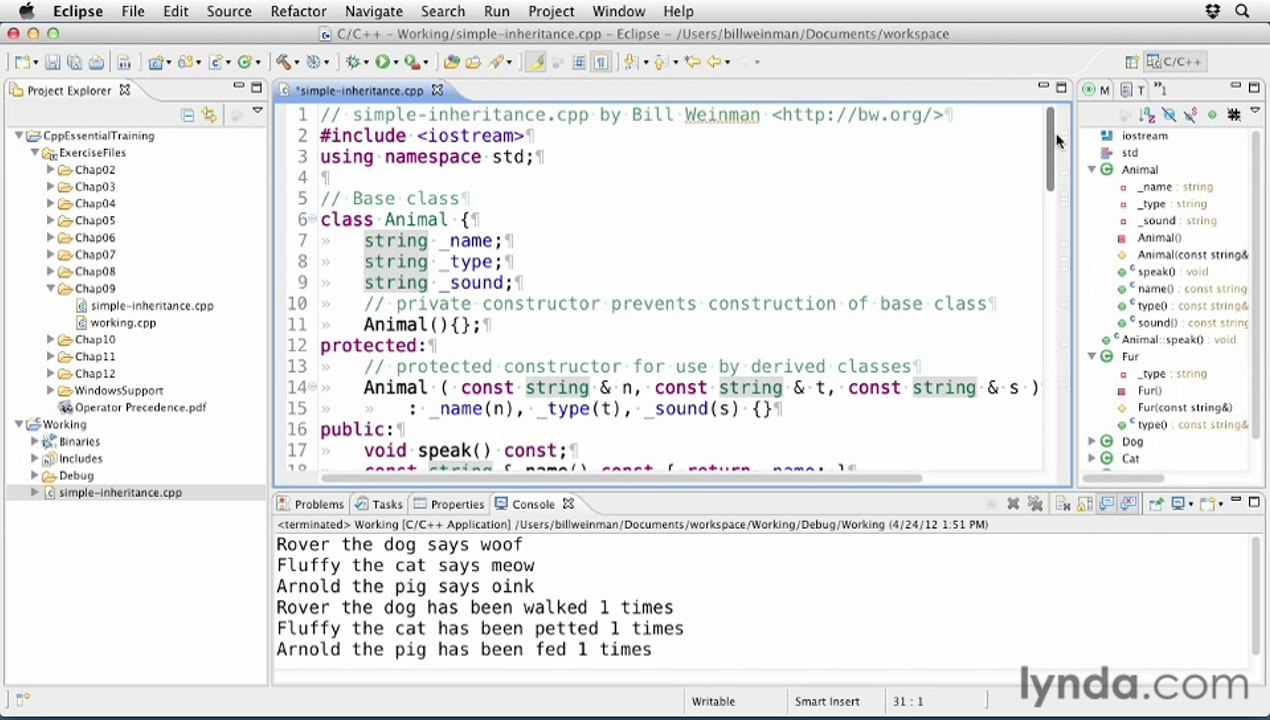Open the Navigate menu
Screen dimensions: 1270x720
(x=374, y=11)
